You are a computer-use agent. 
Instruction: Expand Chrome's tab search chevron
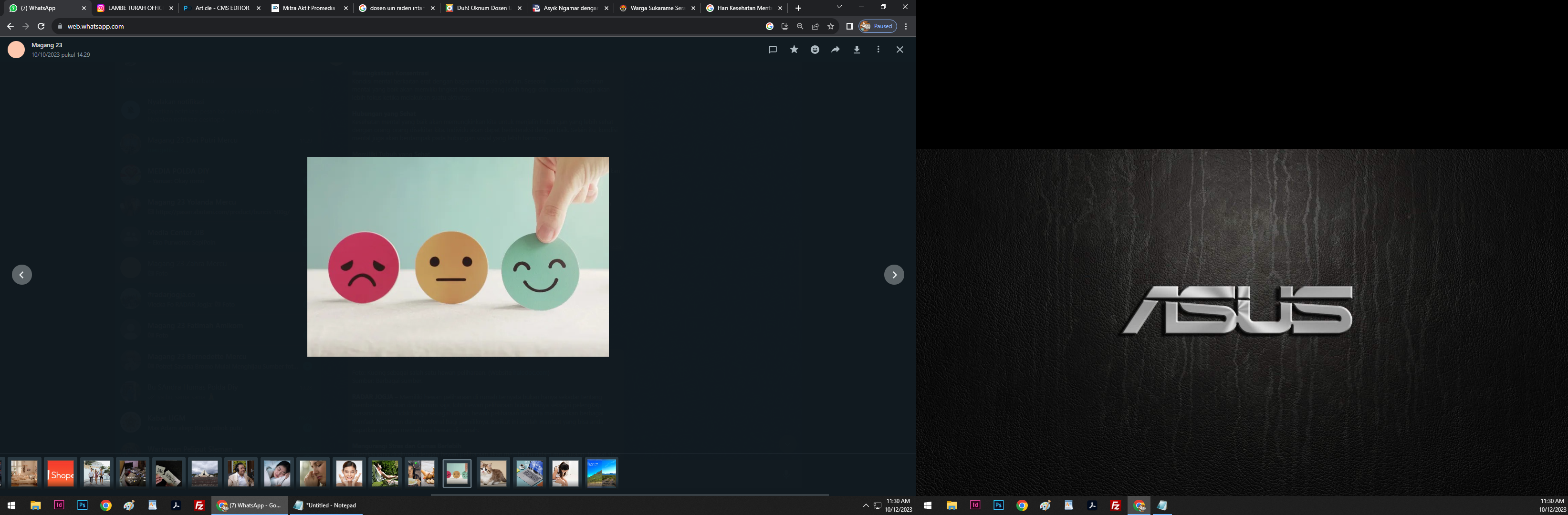(839, 7)
